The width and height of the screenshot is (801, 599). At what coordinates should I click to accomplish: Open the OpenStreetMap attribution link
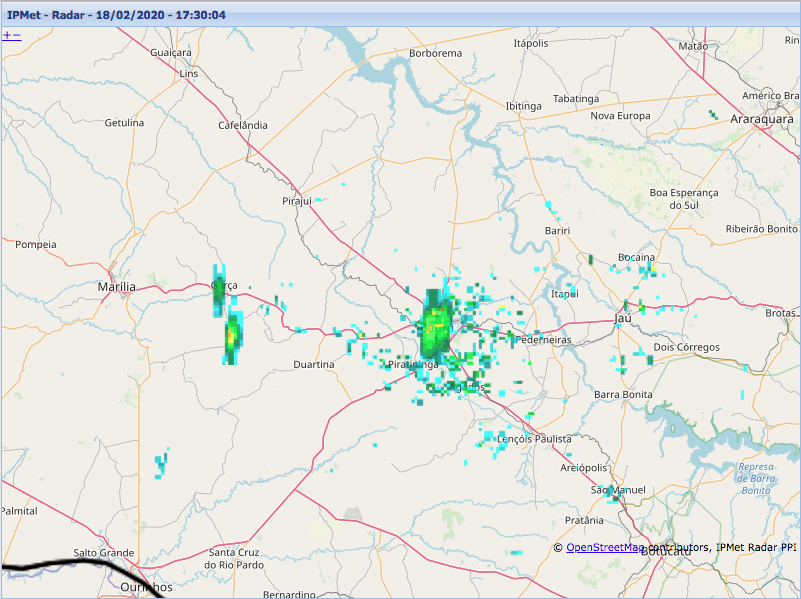click(605, 547)
